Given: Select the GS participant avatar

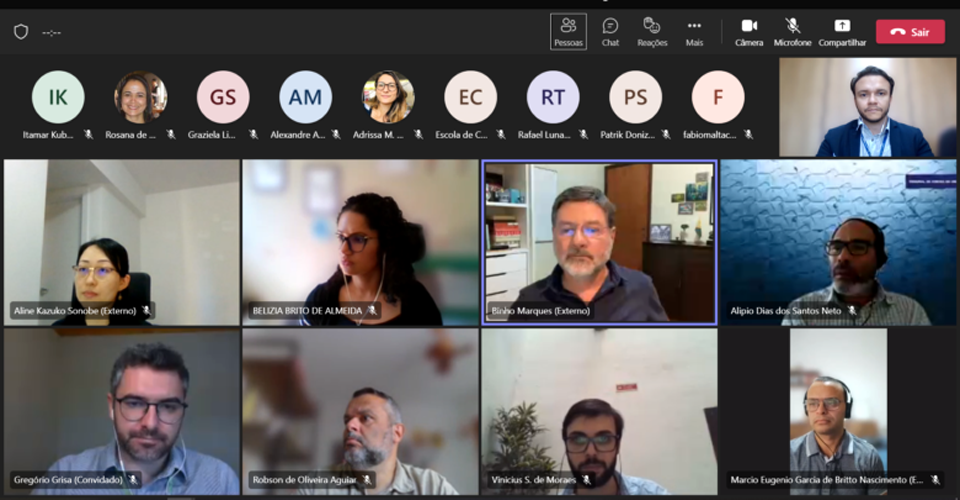Looking at the screenshot, I should pyautogui.click(x=223, y=97).
